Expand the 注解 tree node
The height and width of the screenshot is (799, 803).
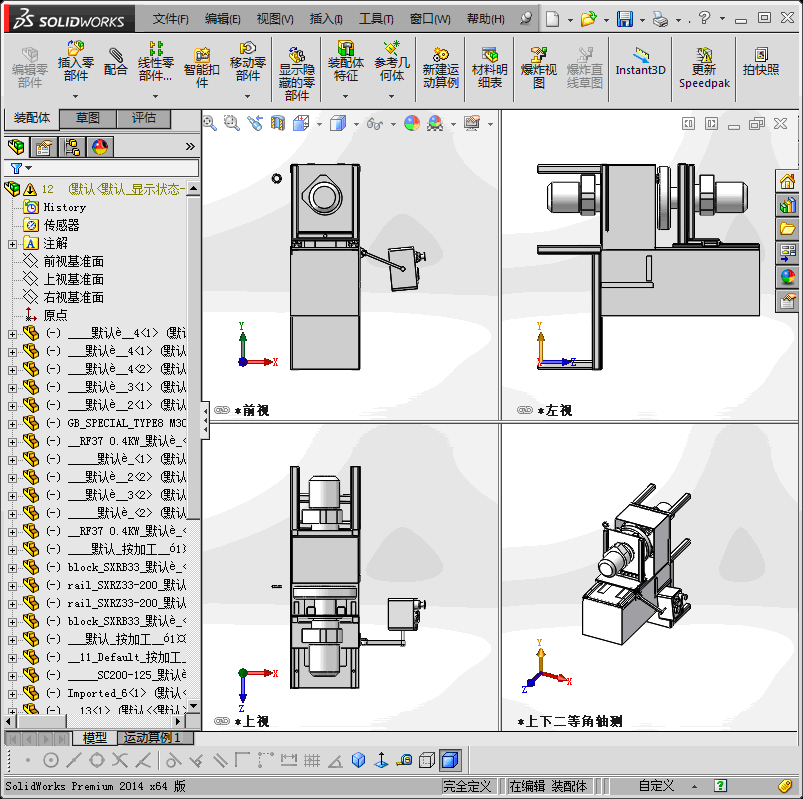(x=12, y=244)
